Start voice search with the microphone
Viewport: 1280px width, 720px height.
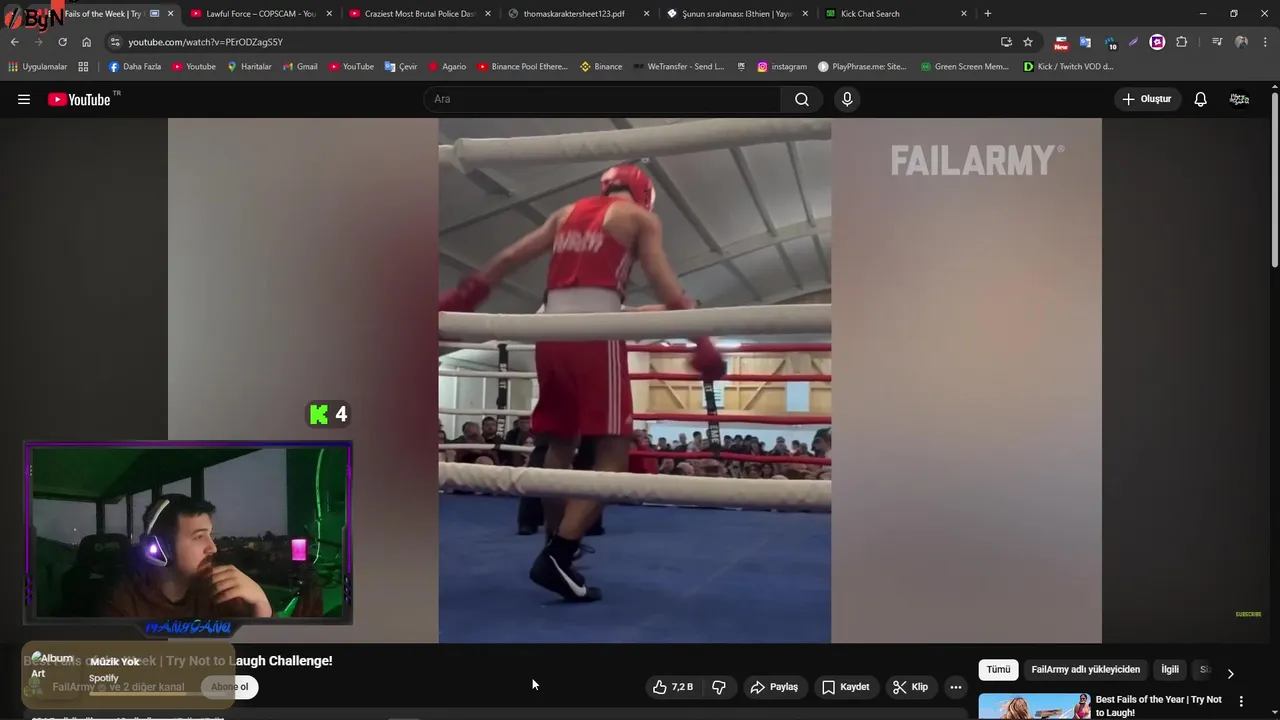coord(847,99)
